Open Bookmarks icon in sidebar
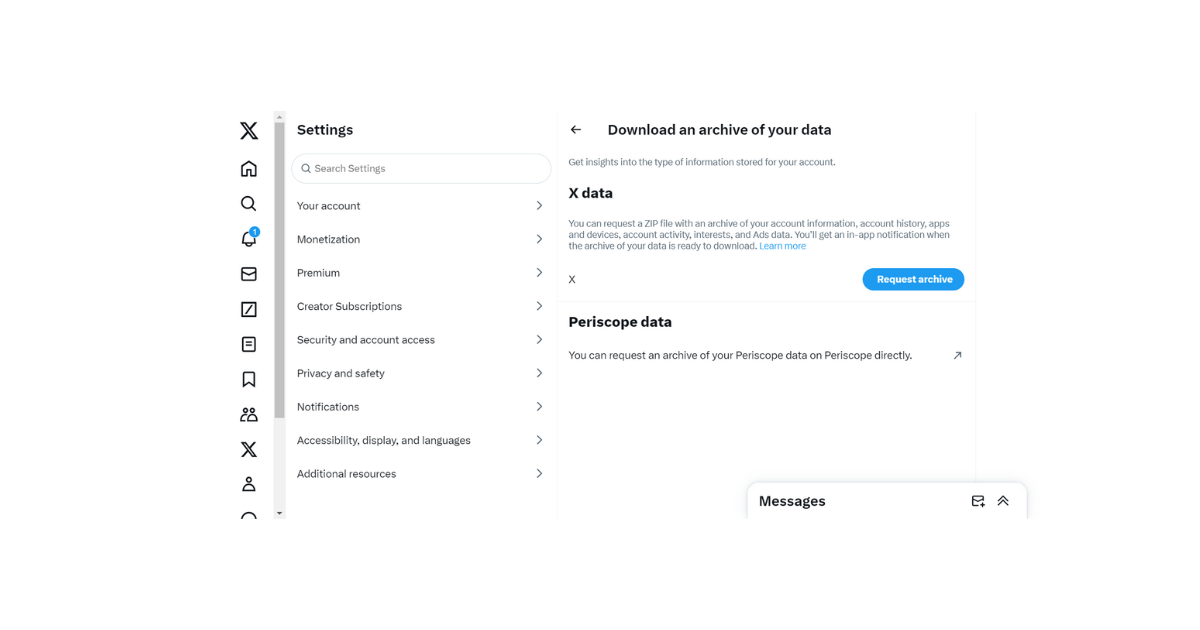1200x630 pixels. (249, 379)
